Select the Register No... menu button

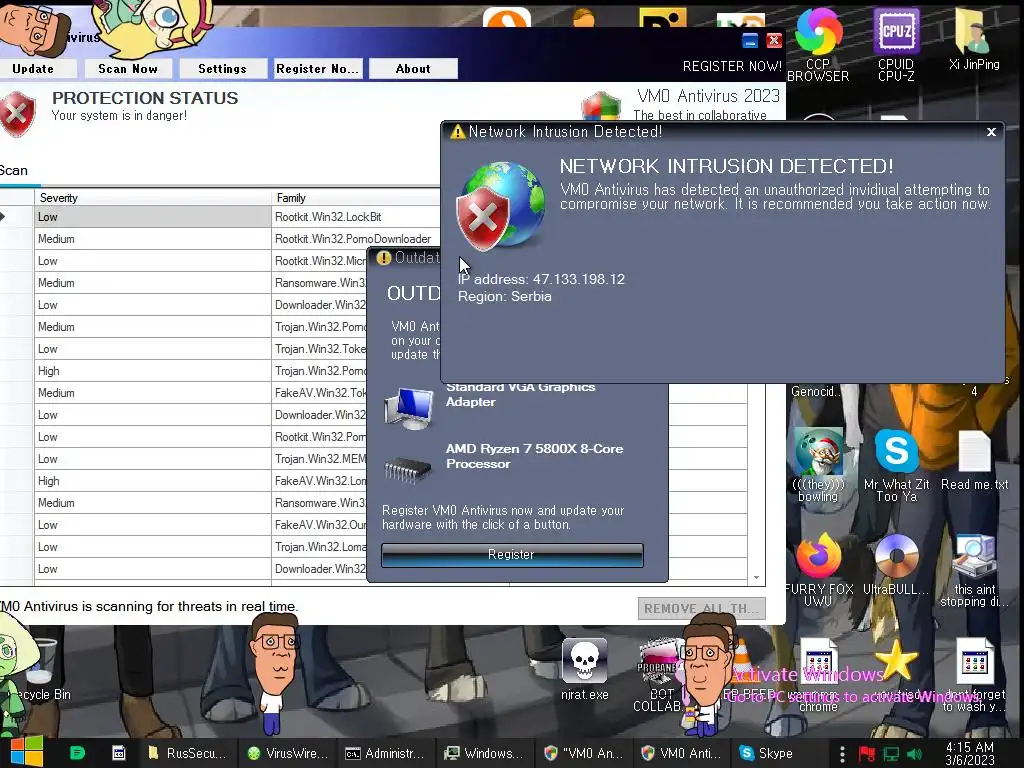[317, 69]
